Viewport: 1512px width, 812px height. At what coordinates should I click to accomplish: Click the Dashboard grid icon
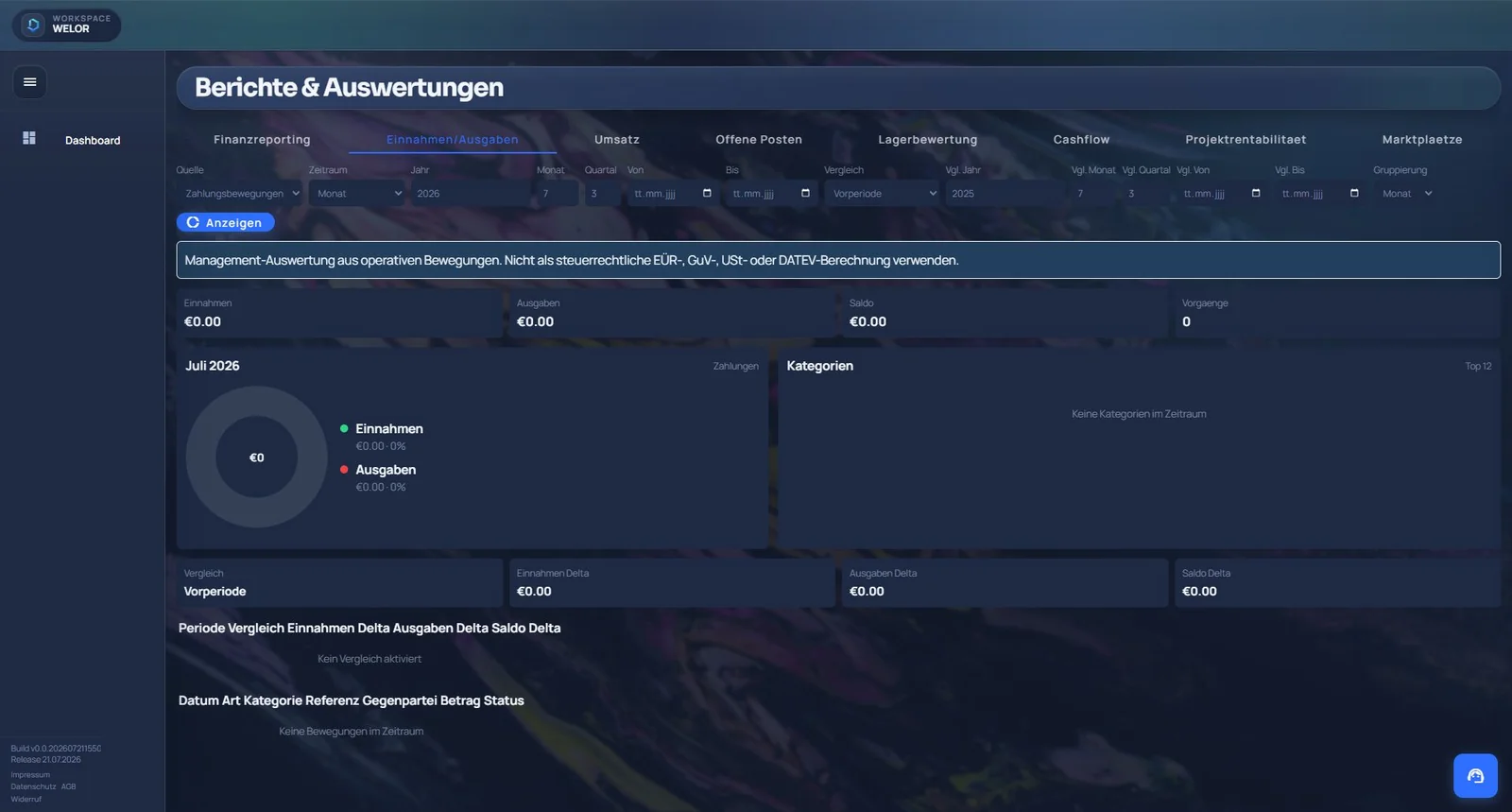point(29,138)
